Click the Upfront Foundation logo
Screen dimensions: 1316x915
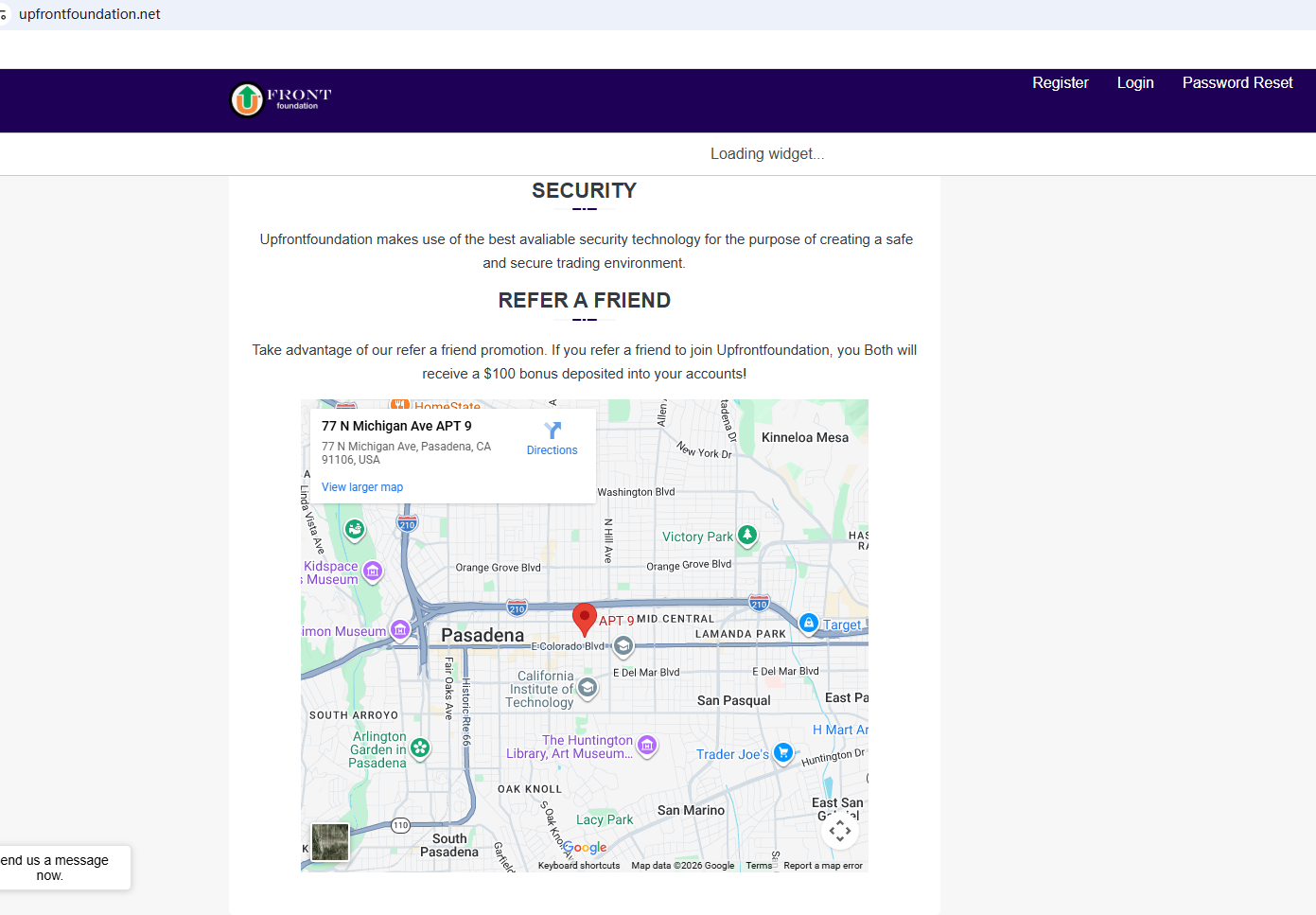click(x=281, y=99)
